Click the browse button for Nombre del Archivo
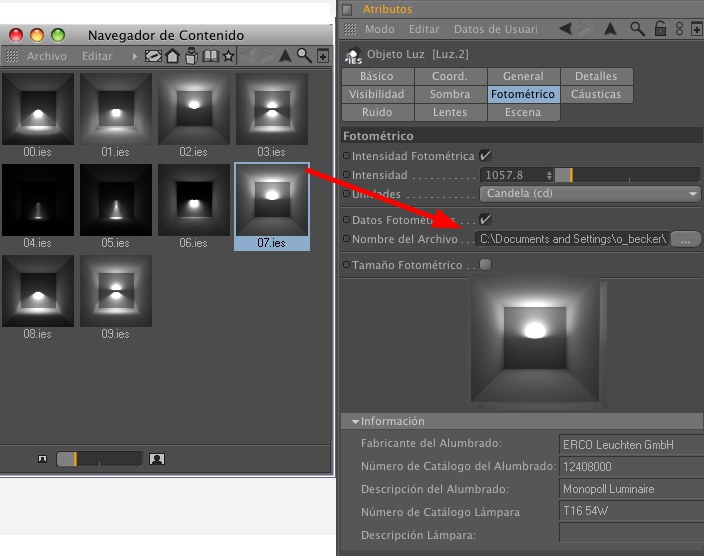The height and width of the screenshot is (556, 704). (686, 240)
